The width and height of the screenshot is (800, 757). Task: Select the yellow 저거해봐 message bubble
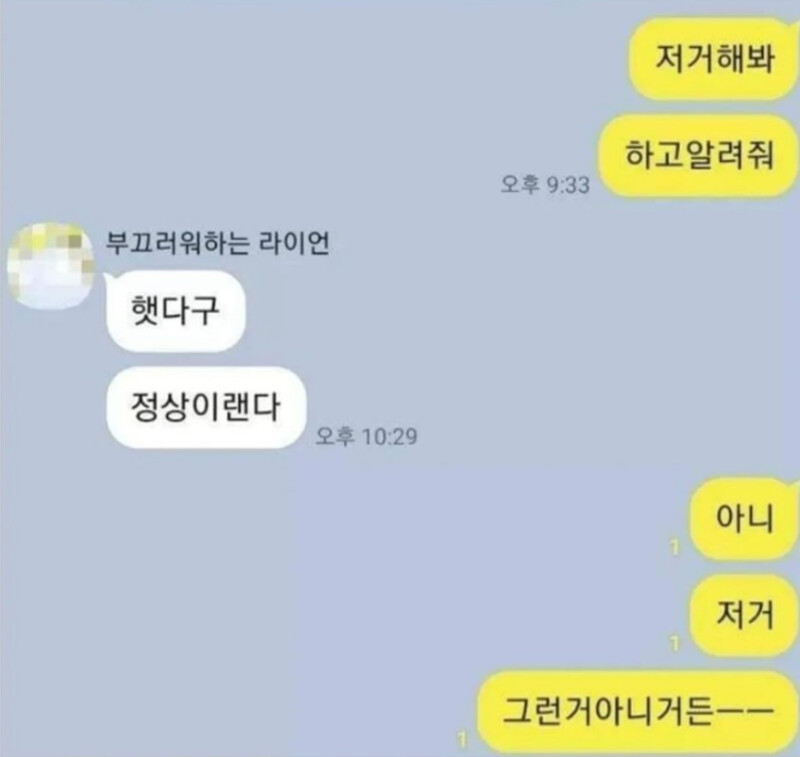coord(713,59)
